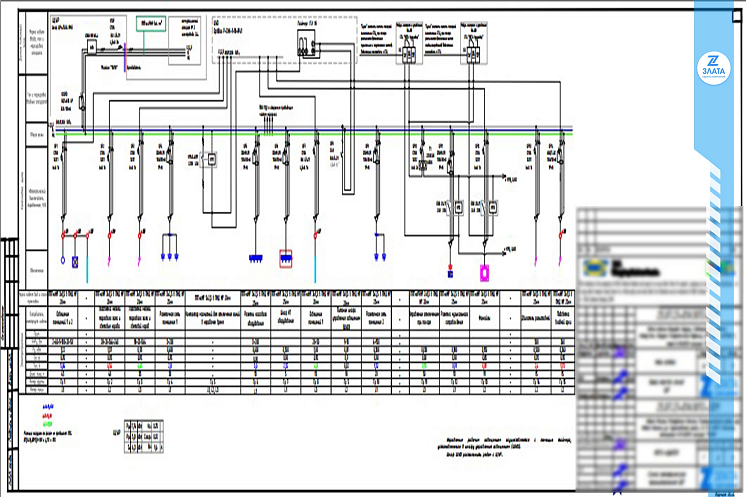Select the yellow-blue company logo in title block
Image resolution: width=746 pixels, height=497 pixels.
pyautogui.click(x=594, y=269)
